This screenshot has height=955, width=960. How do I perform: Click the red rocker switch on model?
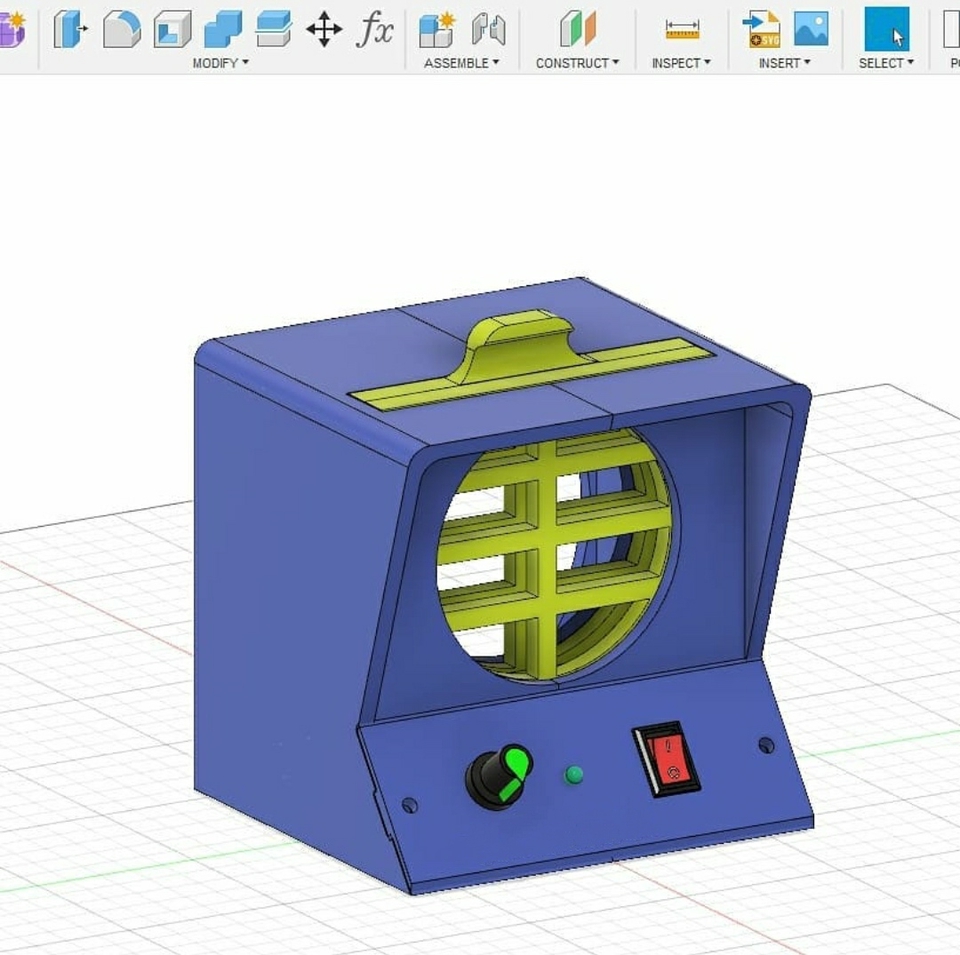(667, 760)
